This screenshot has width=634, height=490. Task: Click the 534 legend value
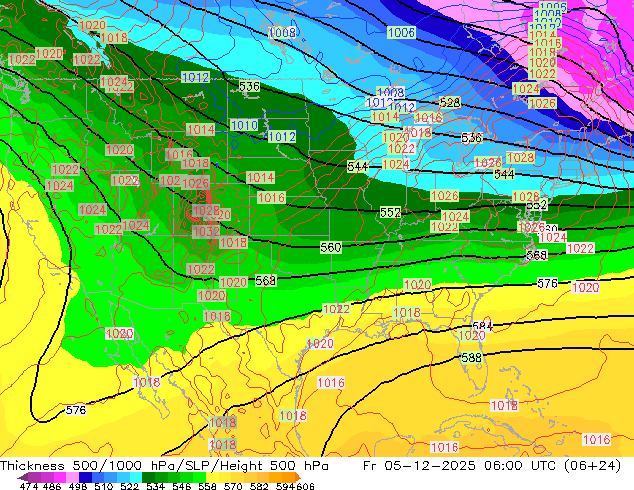(x=155, y=486)
